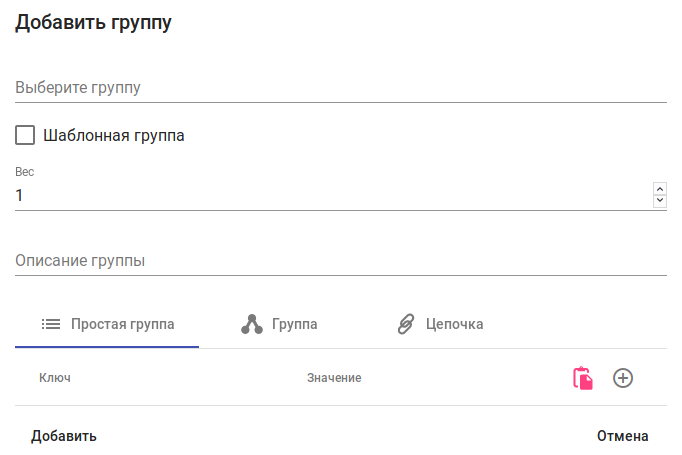Click the nodes icon on Группа tab
682x455 pixels.
pyautogui.click(x=251, y=324)
